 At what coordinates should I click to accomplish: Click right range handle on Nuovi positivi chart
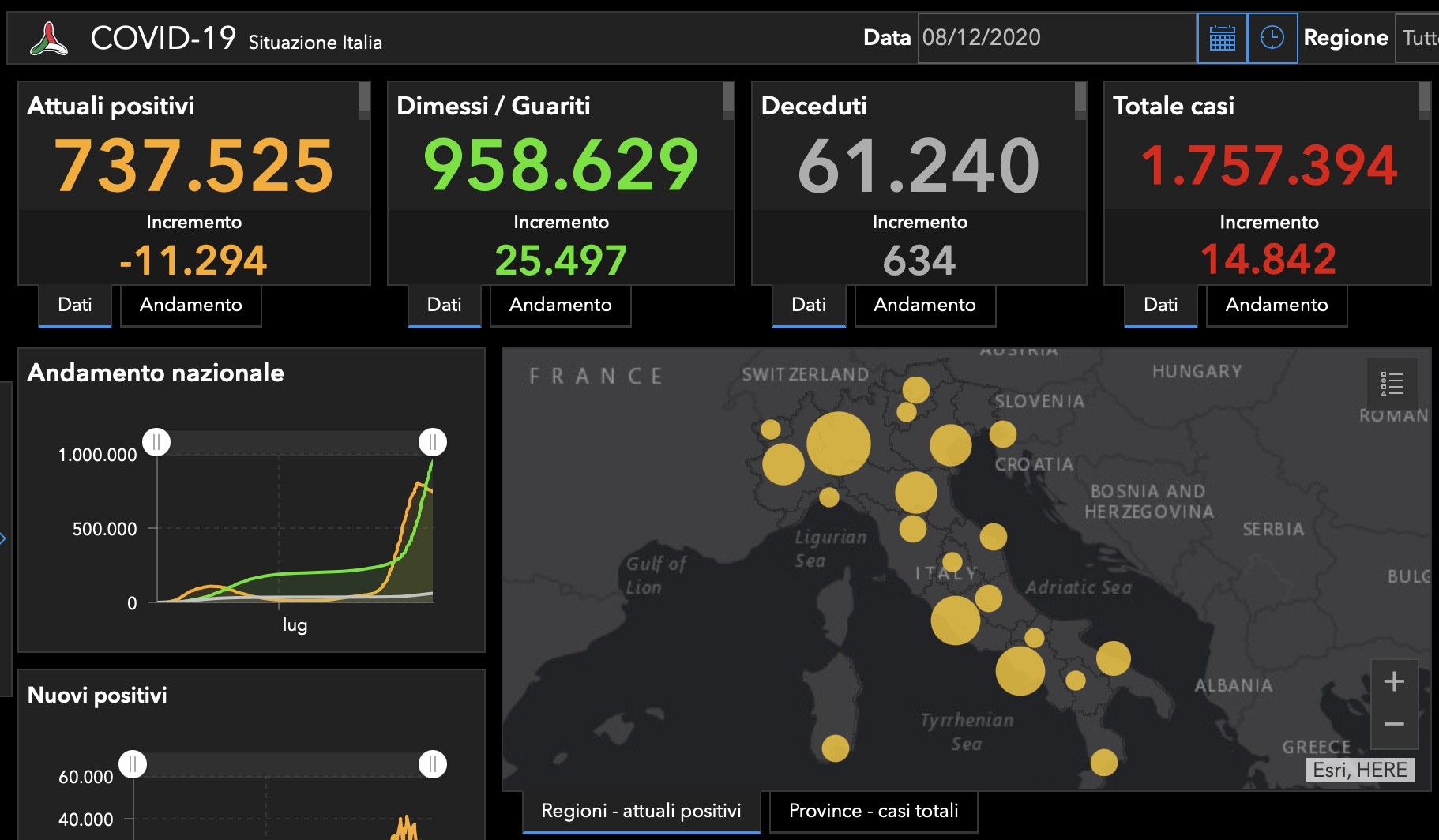pos(433,764)
